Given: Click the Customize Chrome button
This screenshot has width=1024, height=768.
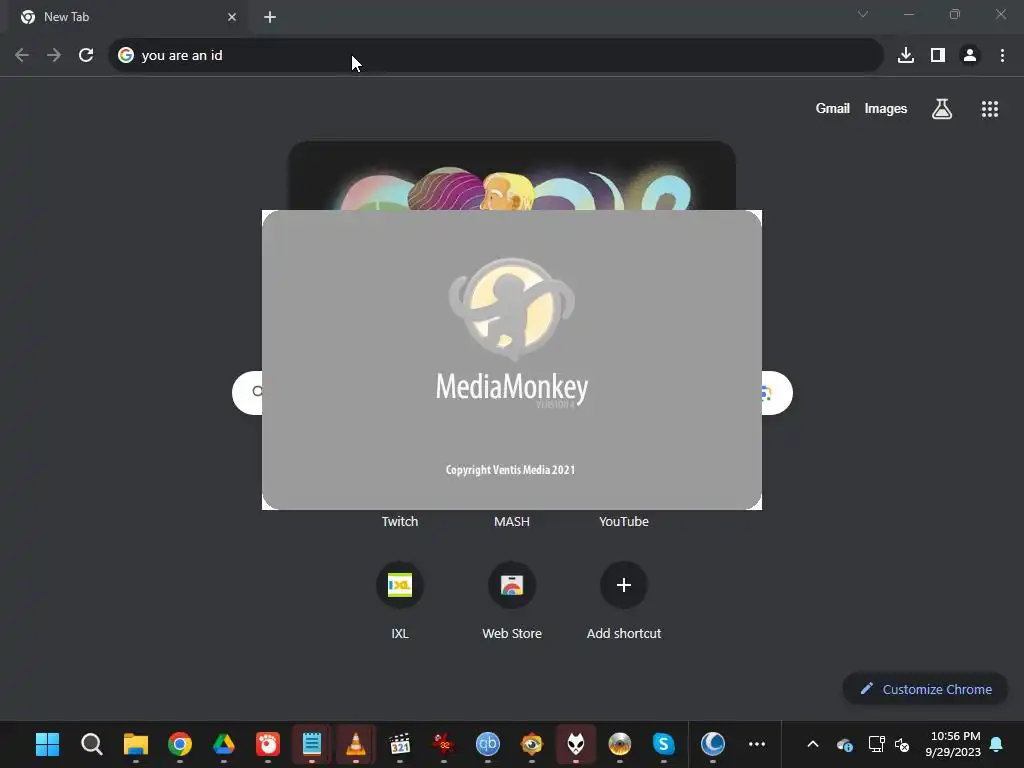Looking at the screenshot, I should pos(925,689).
